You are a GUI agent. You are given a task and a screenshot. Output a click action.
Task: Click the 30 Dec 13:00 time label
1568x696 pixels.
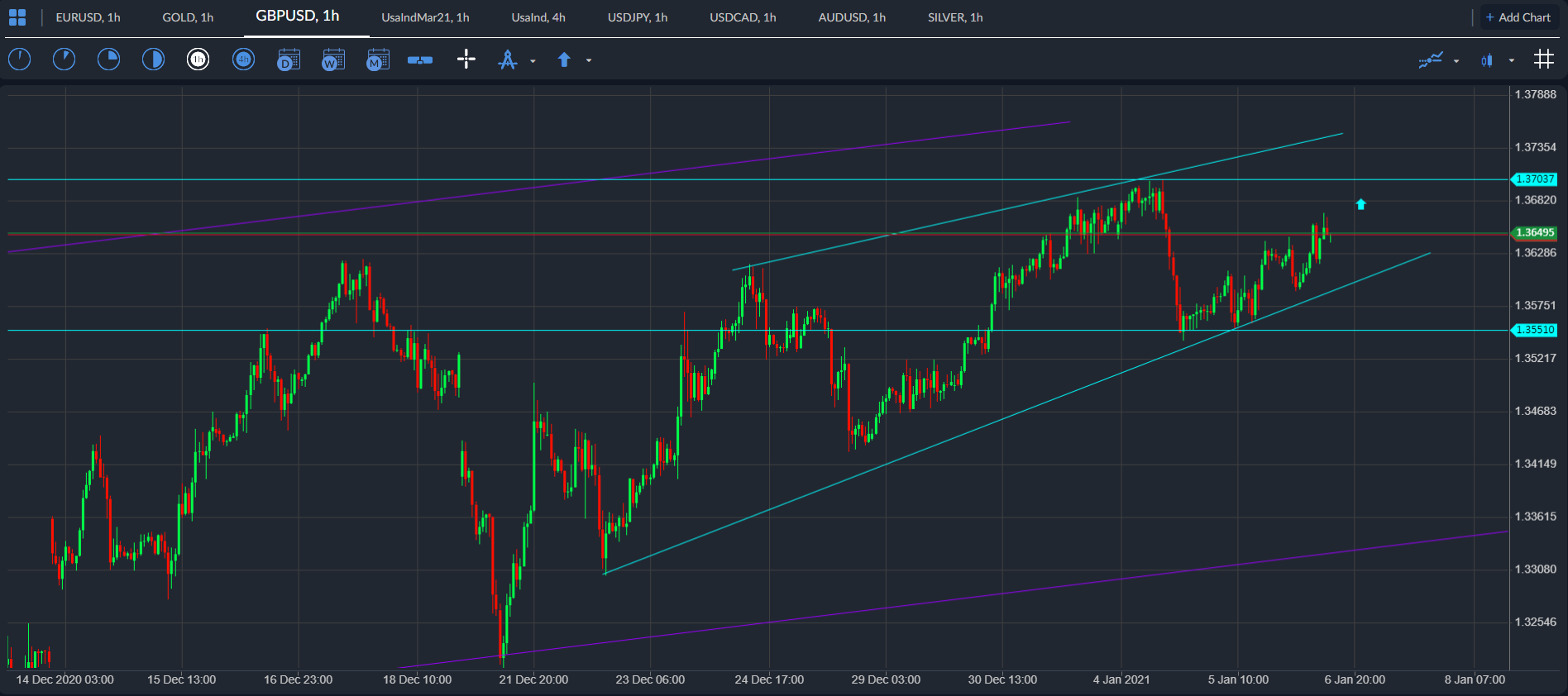pos(1002,679)
